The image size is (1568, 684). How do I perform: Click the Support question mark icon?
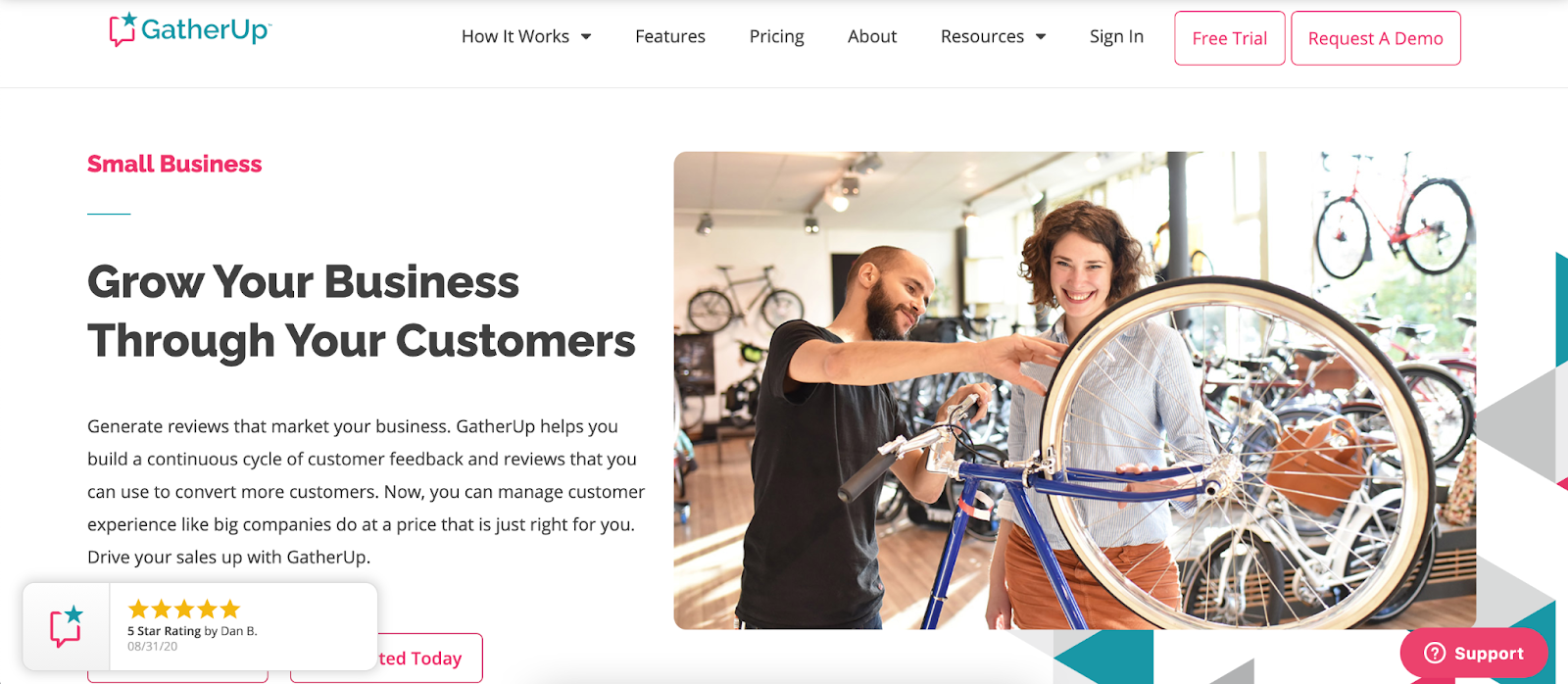point(1435,653)
